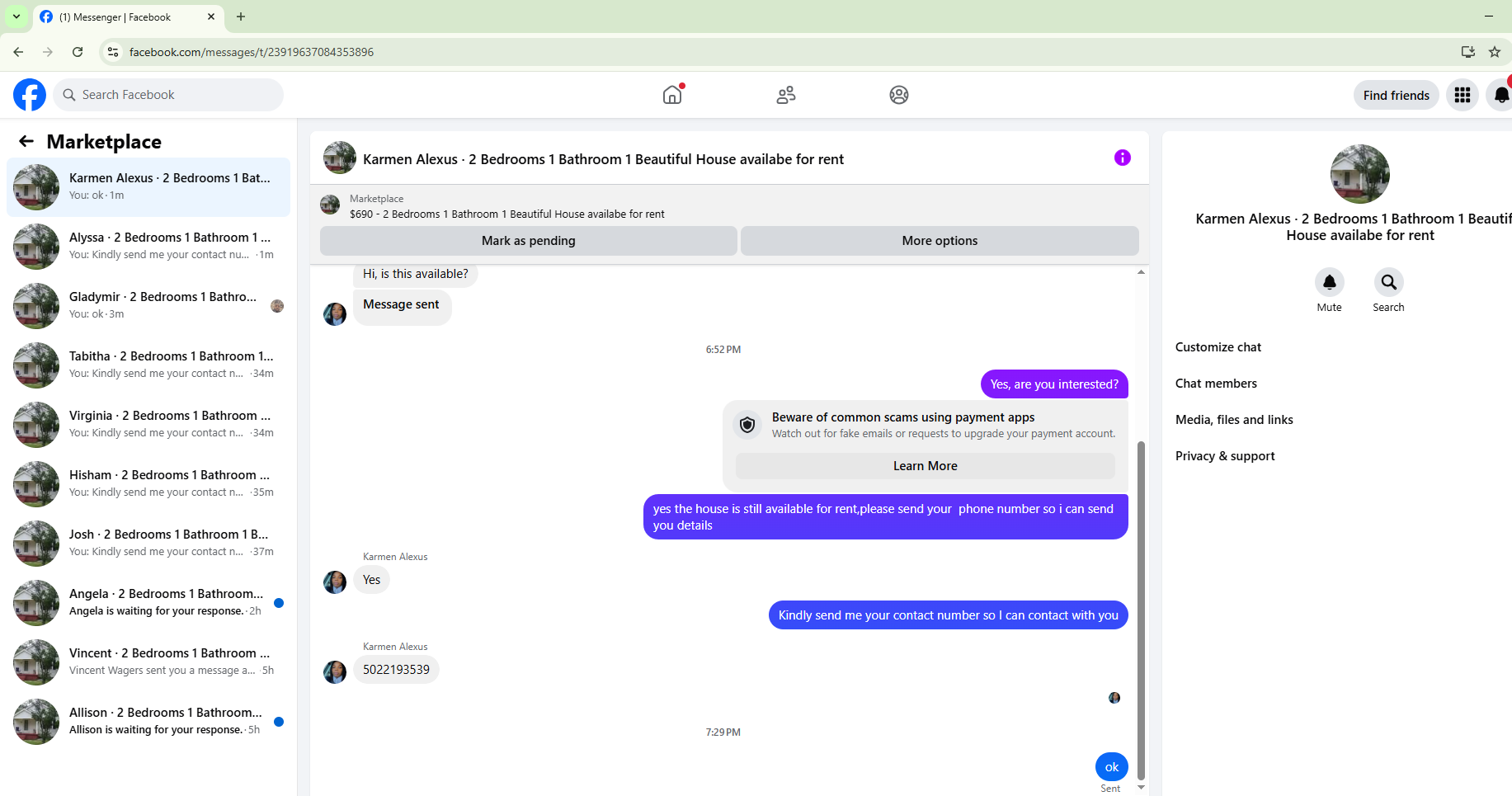Screen dimensions: 1512x796
Task: Expand Chat members section
Action: (x=1216, y=384)
